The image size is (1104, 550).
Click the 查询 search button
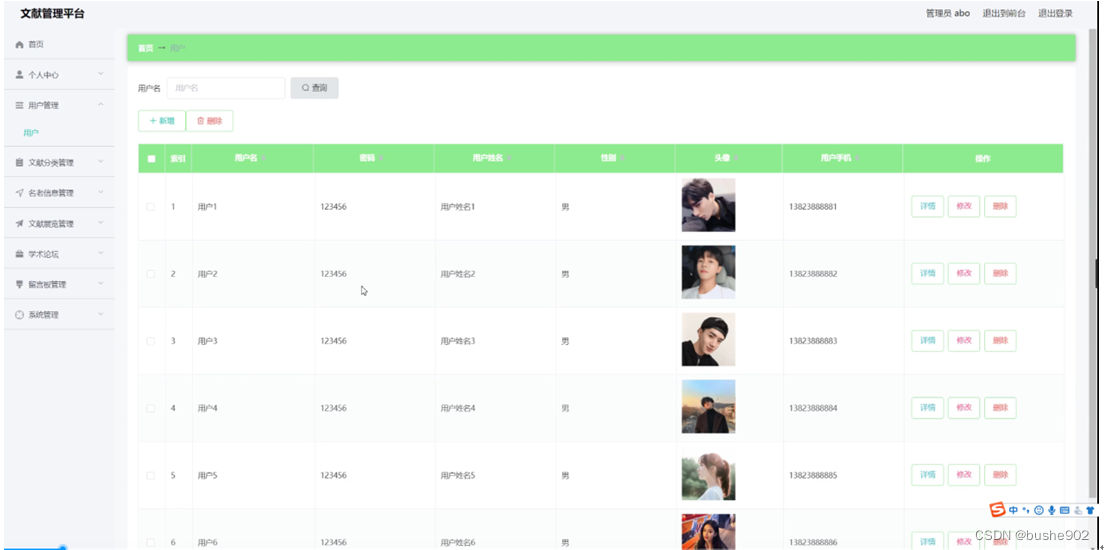click(x=315, y=88)
